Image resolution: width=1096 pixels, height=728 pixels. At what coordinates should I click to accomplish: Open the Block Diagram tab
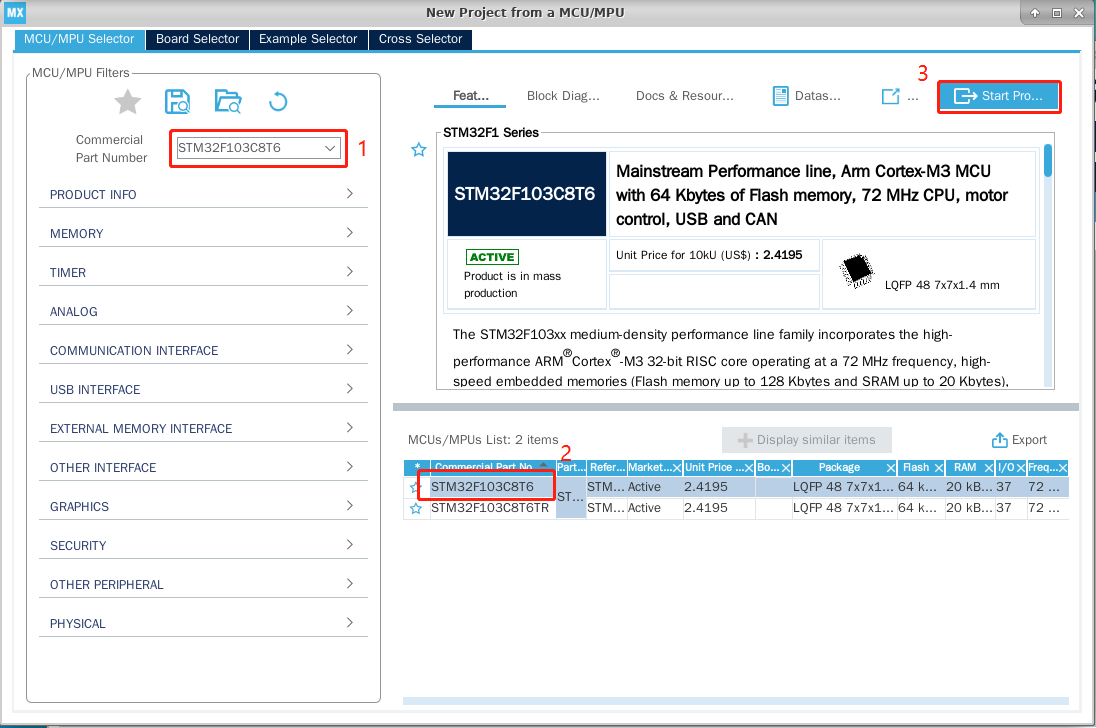(563, 96)
